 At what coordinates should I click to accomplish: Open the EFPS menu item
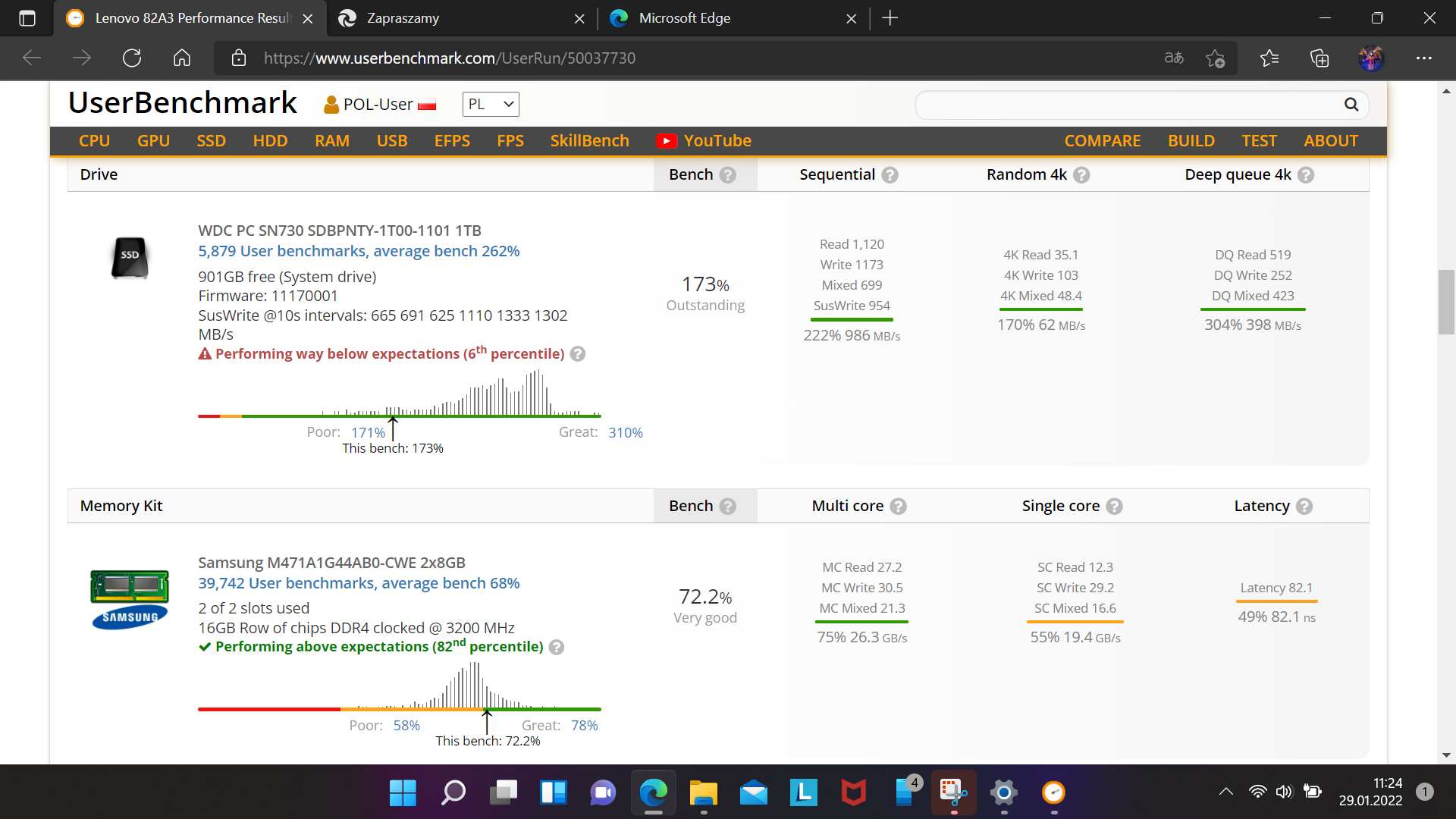tap(453, 141)
